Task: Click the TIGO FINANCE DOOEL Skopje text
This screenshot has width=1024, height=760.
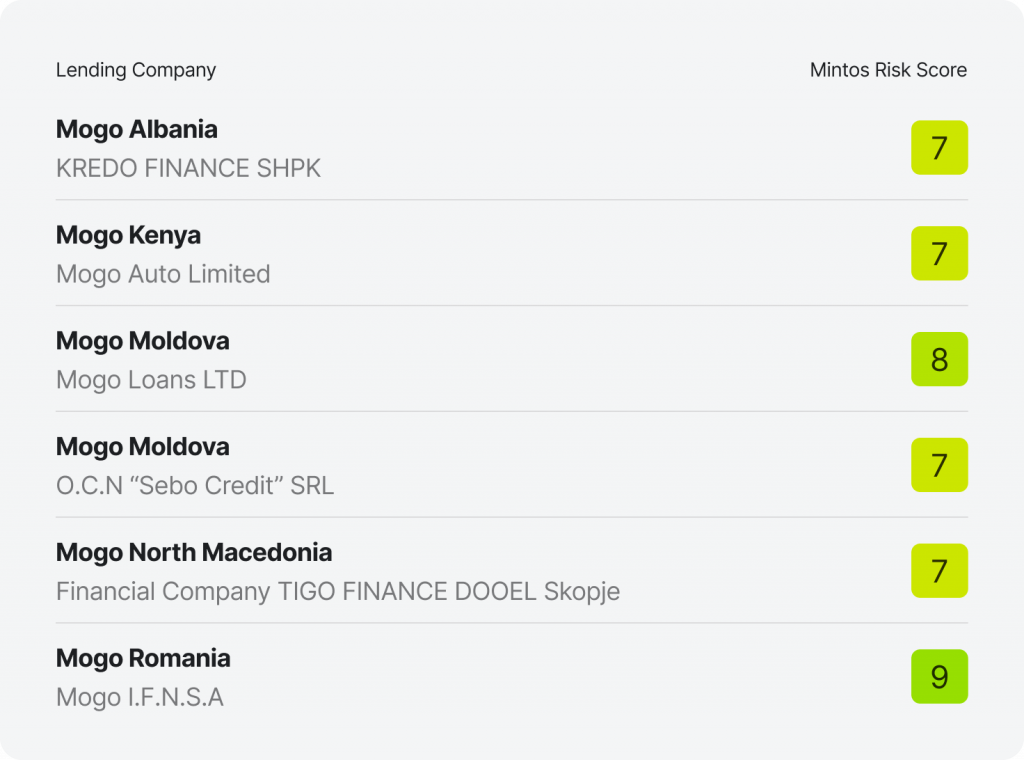Action: pyautogui.click(x=449, y=592)
